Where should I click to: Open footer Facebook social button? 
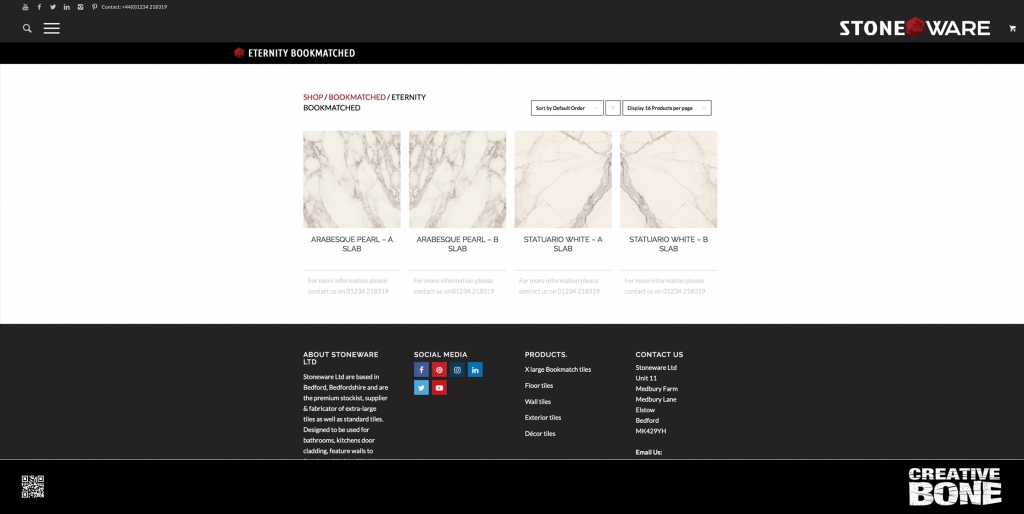(421, 370)
